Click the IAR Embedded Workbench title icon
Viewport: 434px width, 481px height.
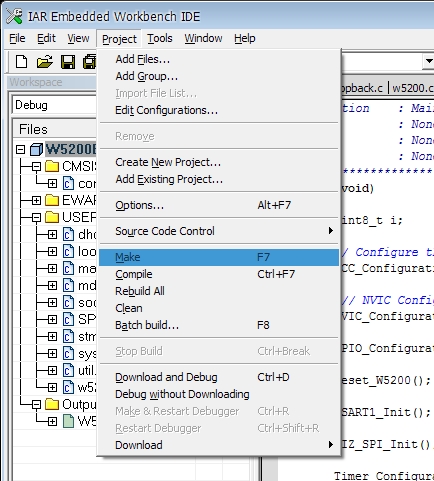(14, 16)
